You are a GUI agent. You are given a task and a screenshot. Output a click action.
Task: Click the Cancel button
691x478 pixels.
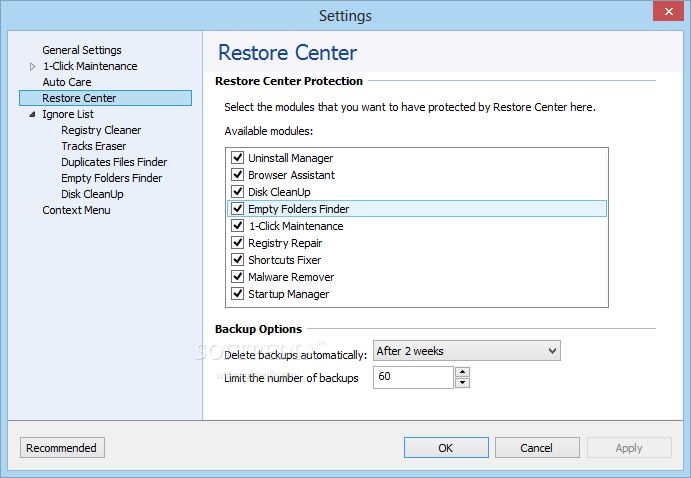coord(537,448)
